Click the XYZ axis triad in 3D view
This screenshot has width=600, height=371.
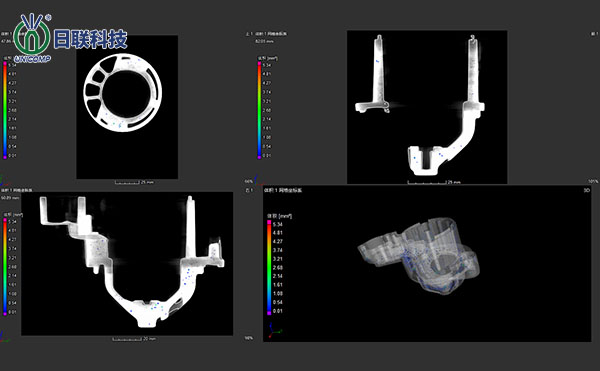pyautogui.click(x=275, y=330)
